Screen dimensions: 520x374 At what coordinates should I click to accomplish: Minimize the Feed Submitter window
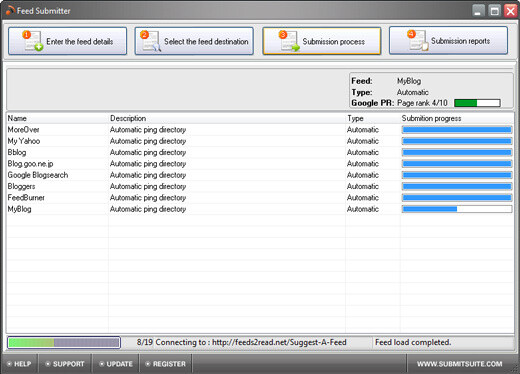point(478,11)
